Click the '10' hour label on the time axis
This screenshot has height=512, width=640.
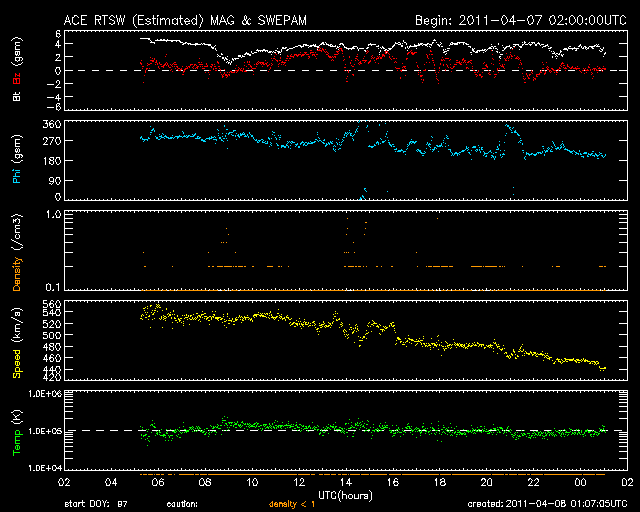click(x=252, y=482)
